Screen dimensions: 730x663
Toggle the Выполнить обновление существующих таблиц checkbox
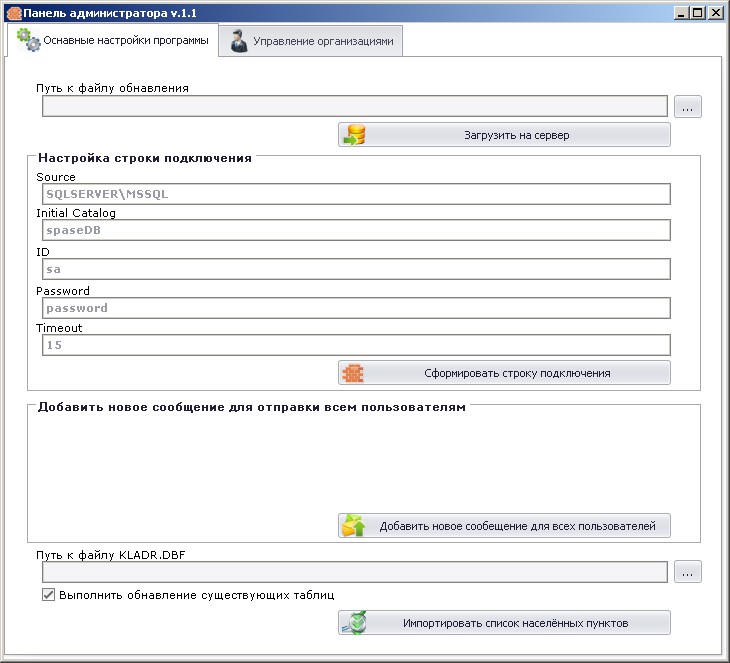[48, 595]
